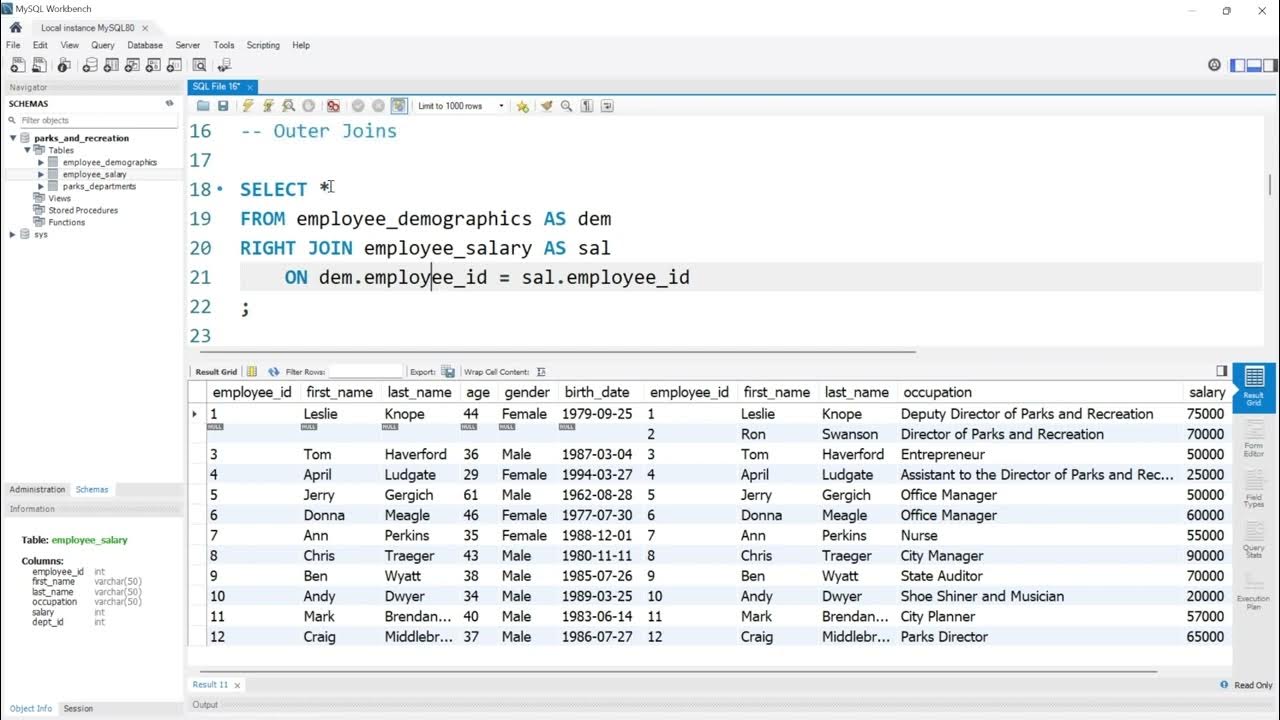Viewport: 1280px width, 720px height.
Task: Open the Form Editor side panel
Action: click(x=1254, y=437)
